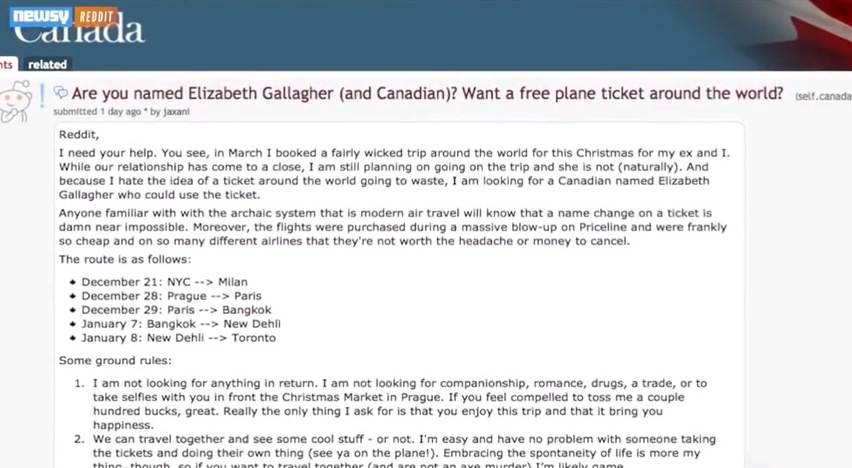Click the self.canada domain link
The image size is (852, 468).
coord(823,96)
